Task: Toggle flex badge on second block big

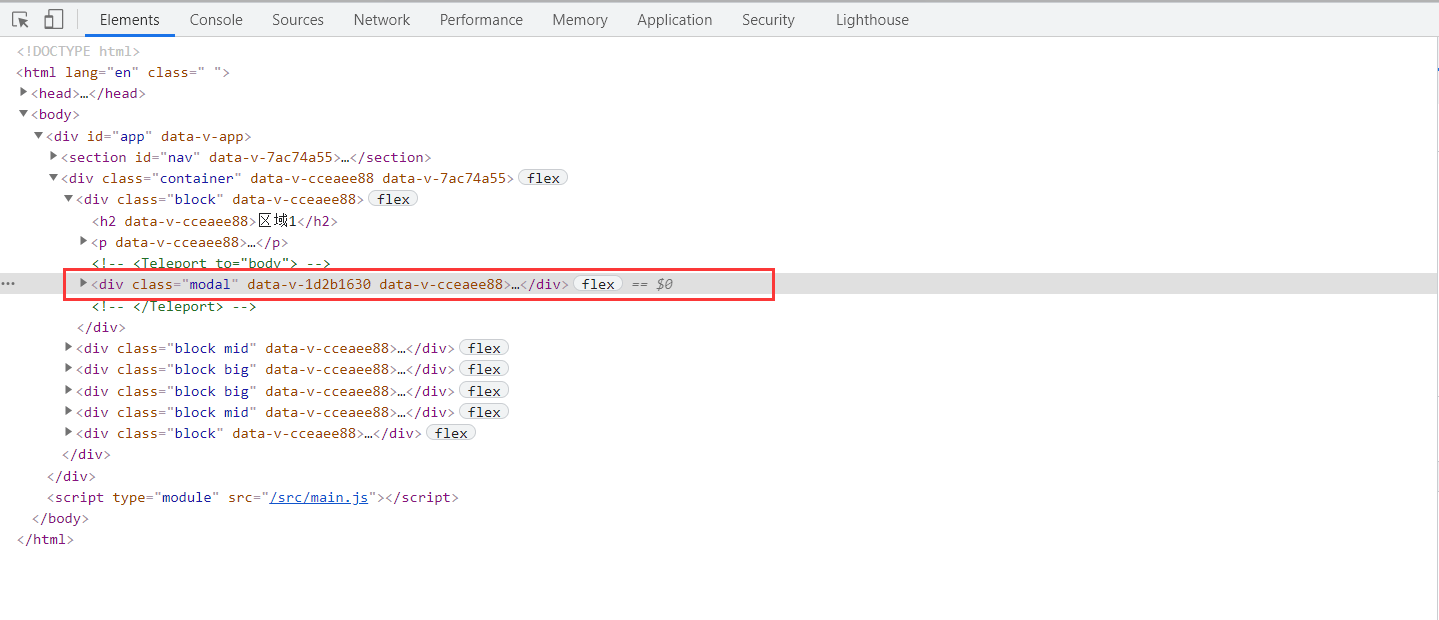Action: (x=484, y=391)
